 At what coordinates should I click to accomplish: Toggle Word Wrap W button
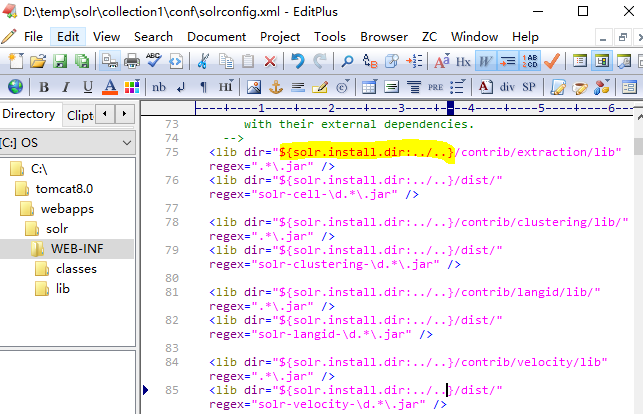click(486, 61)
